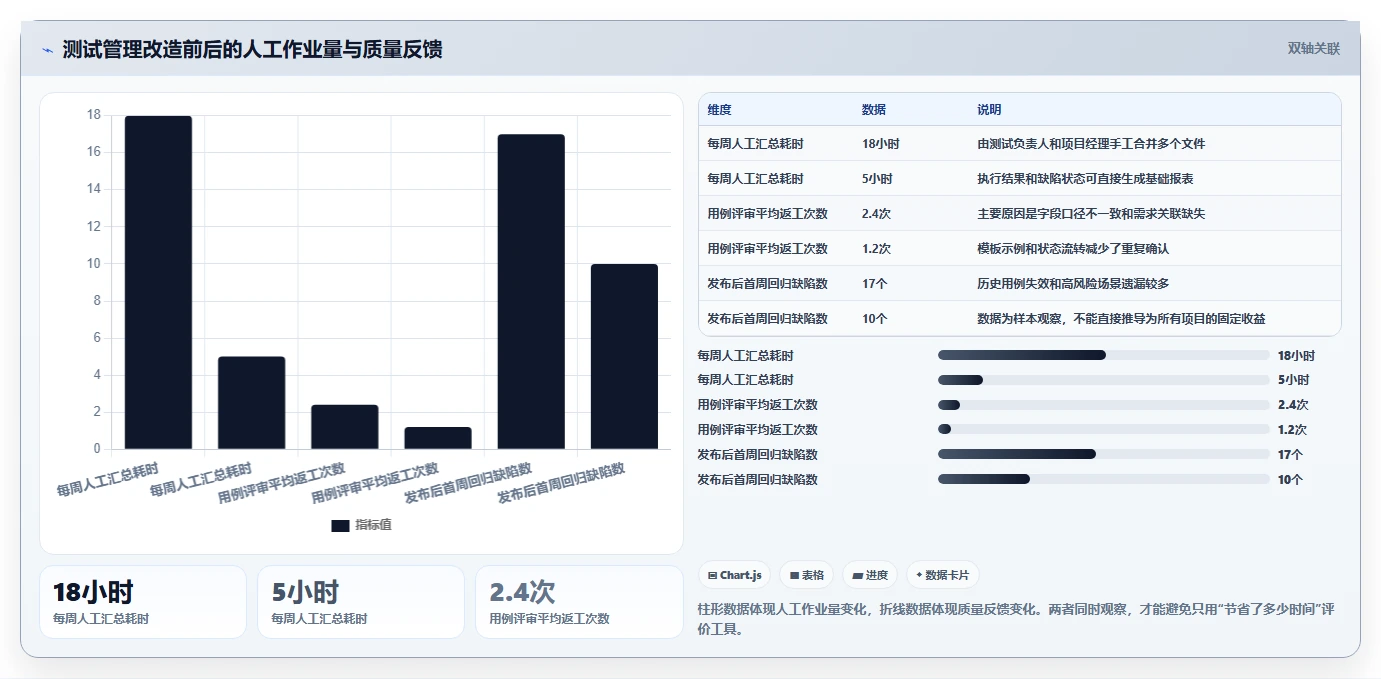Viewport: 1381px width, 679px height.
Task: Click the chart bar valued 2.4
Action: [x=344, y=427]
